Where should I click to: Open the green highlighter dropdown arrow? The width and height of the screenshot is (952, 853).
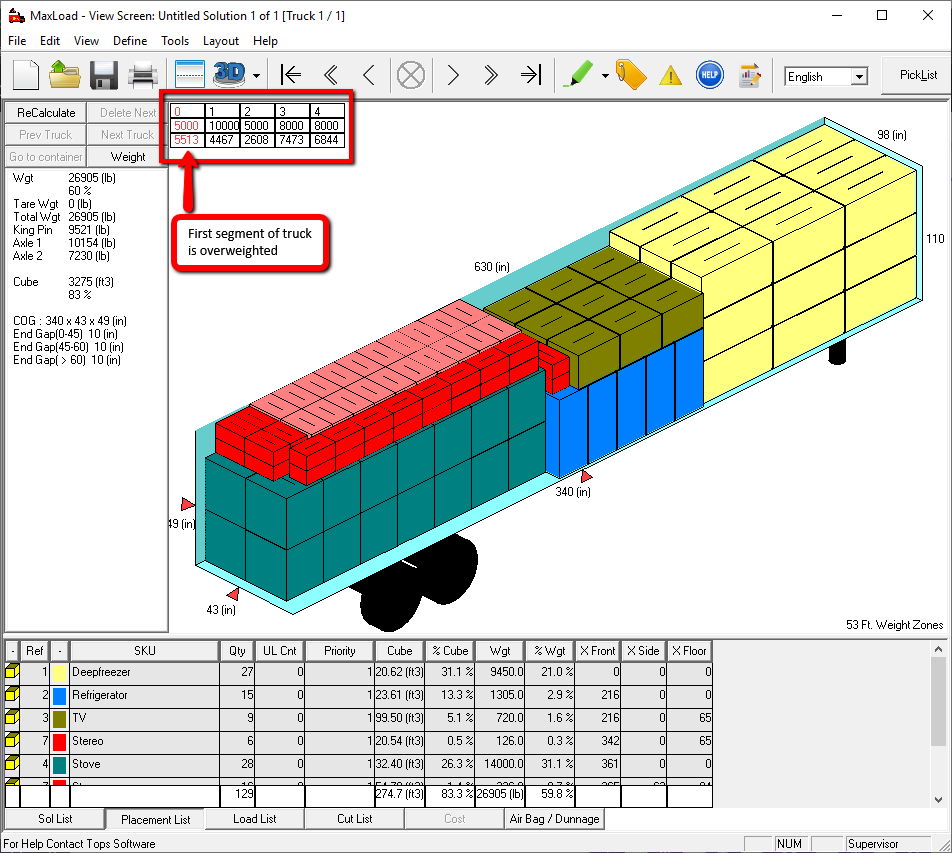[605, 76]
